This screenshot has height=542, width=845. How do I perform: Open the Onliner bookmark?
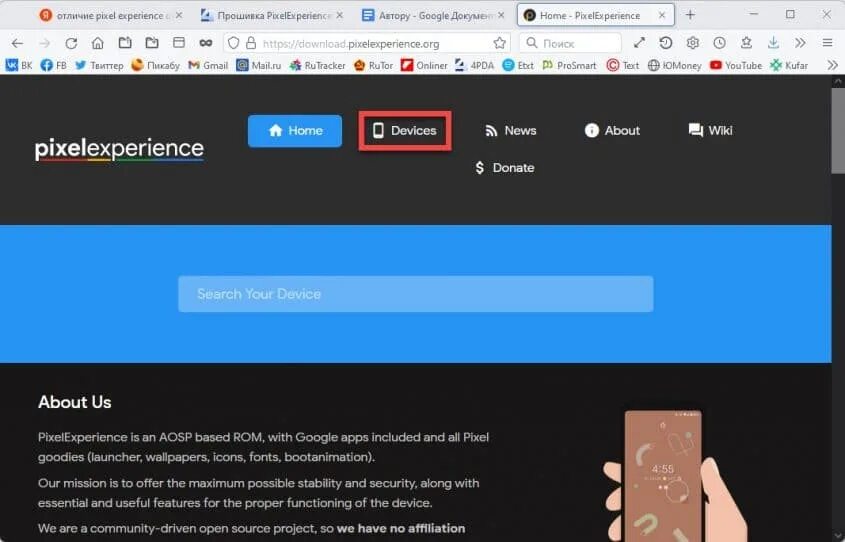[424, 65]
